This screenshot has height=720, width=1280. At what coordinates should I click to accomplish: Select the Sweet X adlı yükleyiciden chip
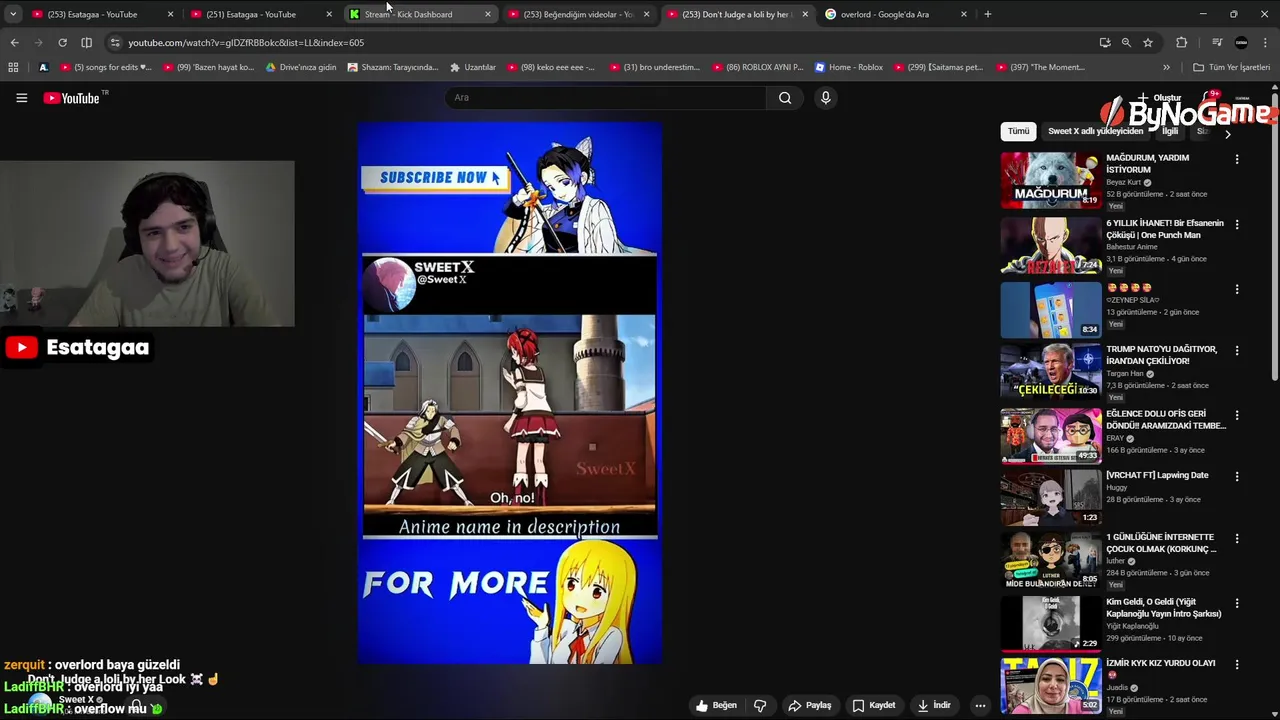tap(1095, 131)
